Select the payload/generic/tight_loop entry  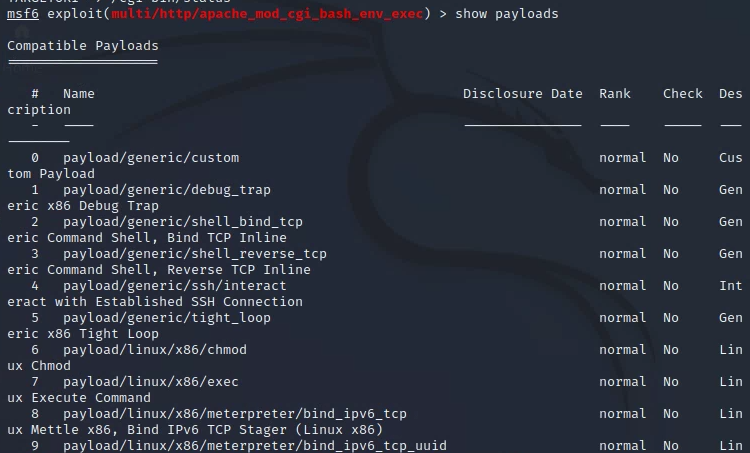pyautogui.click(x=166, y=318)
